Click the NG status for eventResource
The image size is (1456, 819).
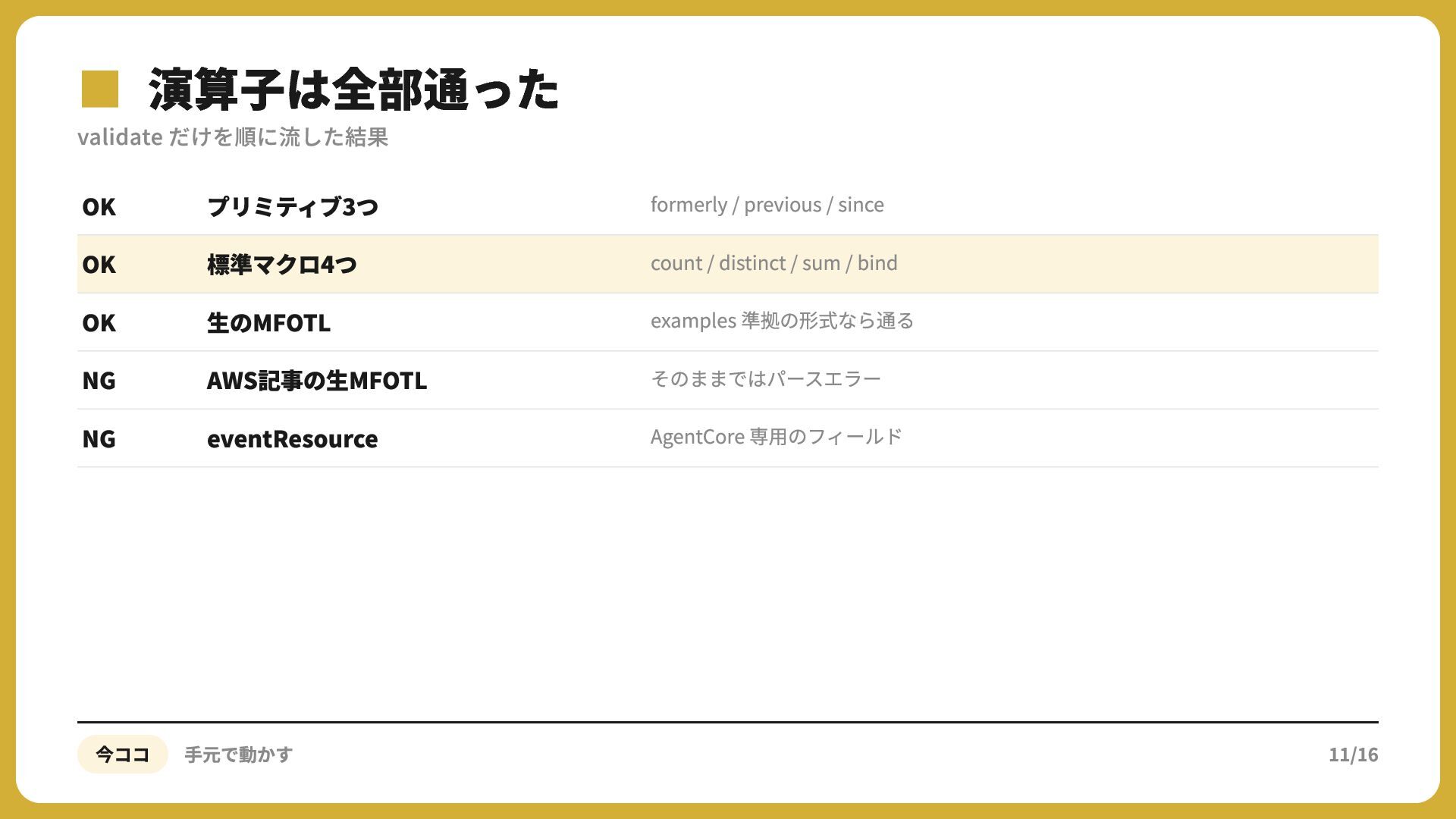[99, 439]
